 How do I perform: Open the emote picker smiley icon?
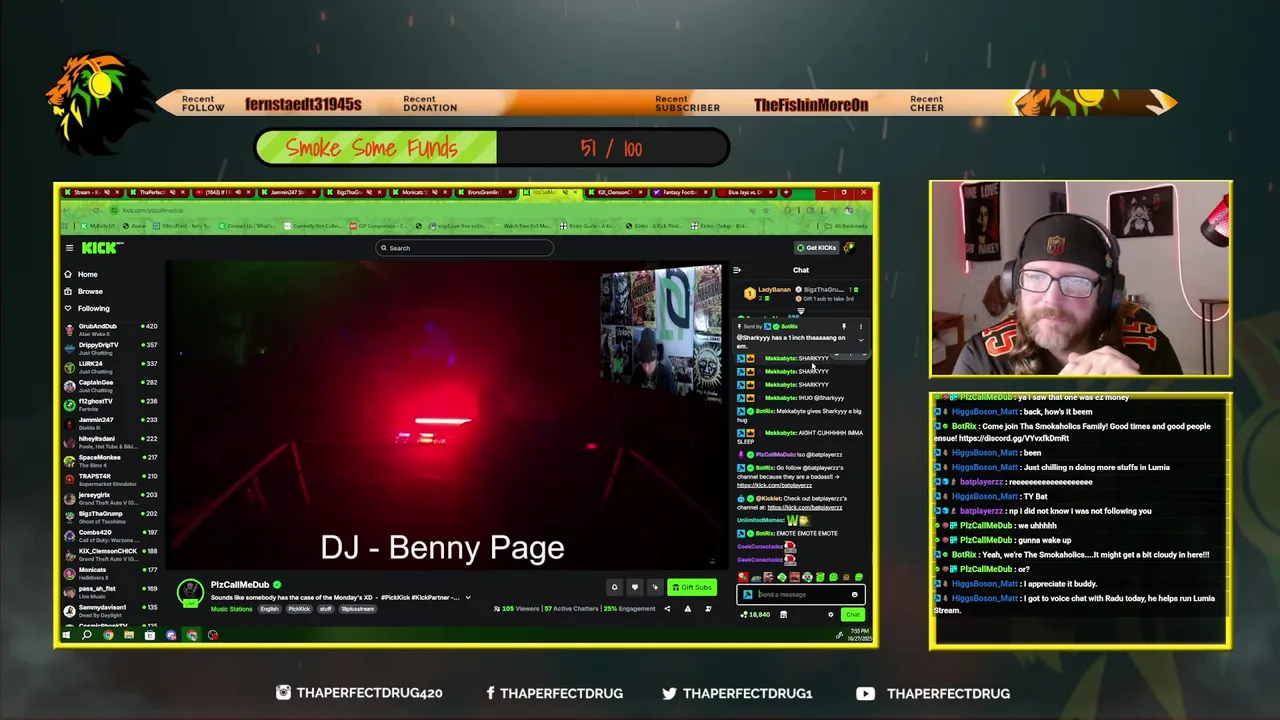click(x=855, y=594)
